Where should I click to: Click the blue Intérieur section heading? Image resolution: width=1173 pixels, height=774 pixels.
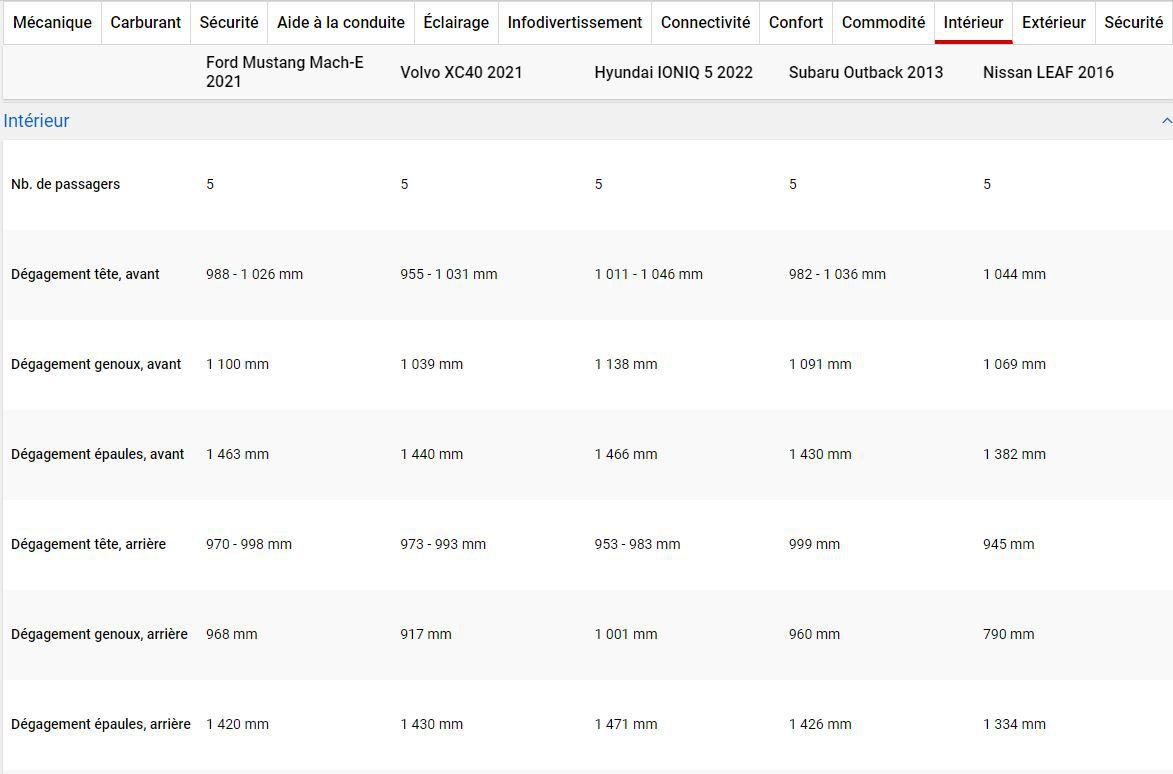pyautogui.click(x=37, y=121)
